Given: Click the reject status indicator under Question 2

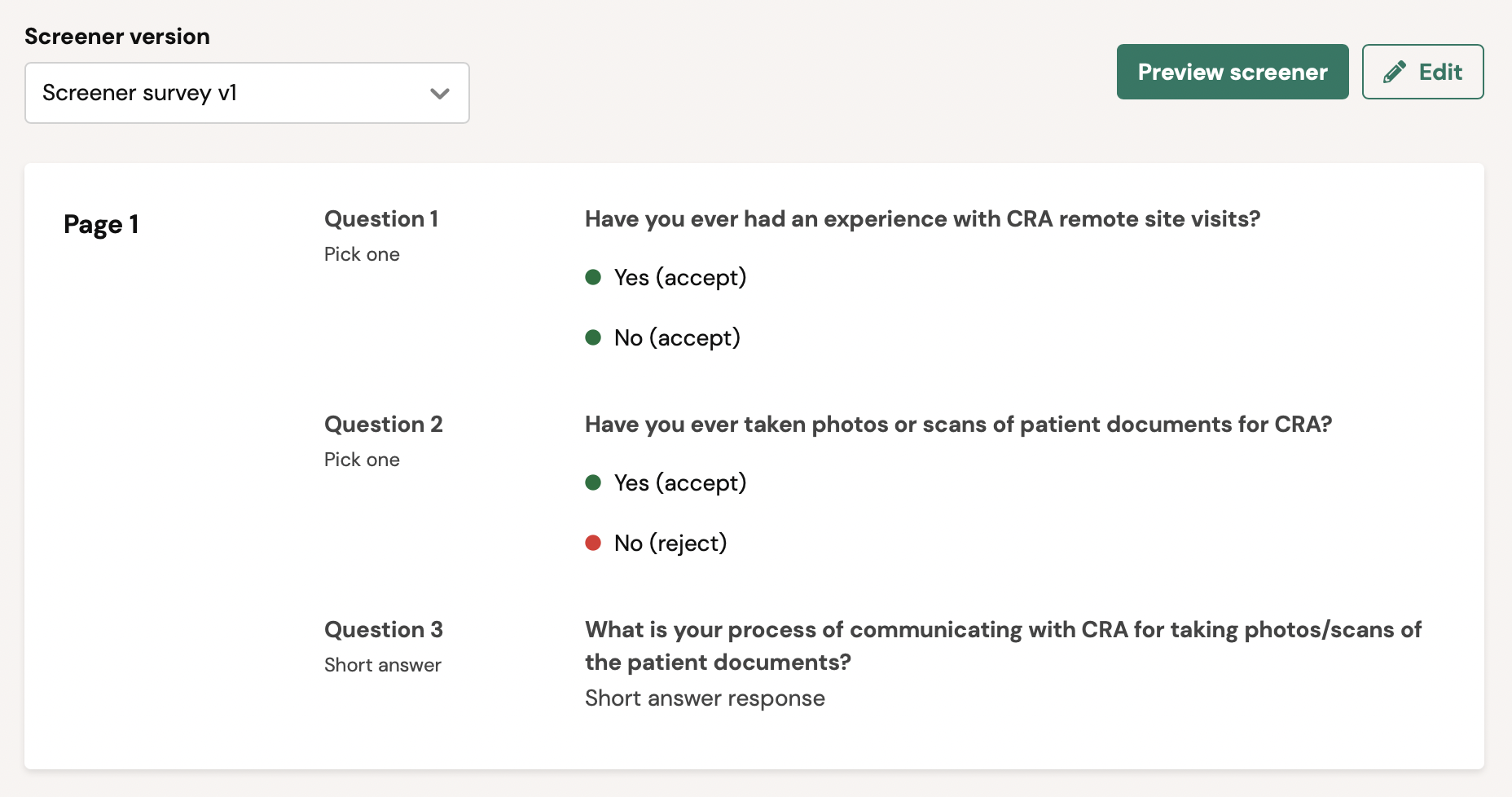Looking at the screenshot, I should click(594, 543).
